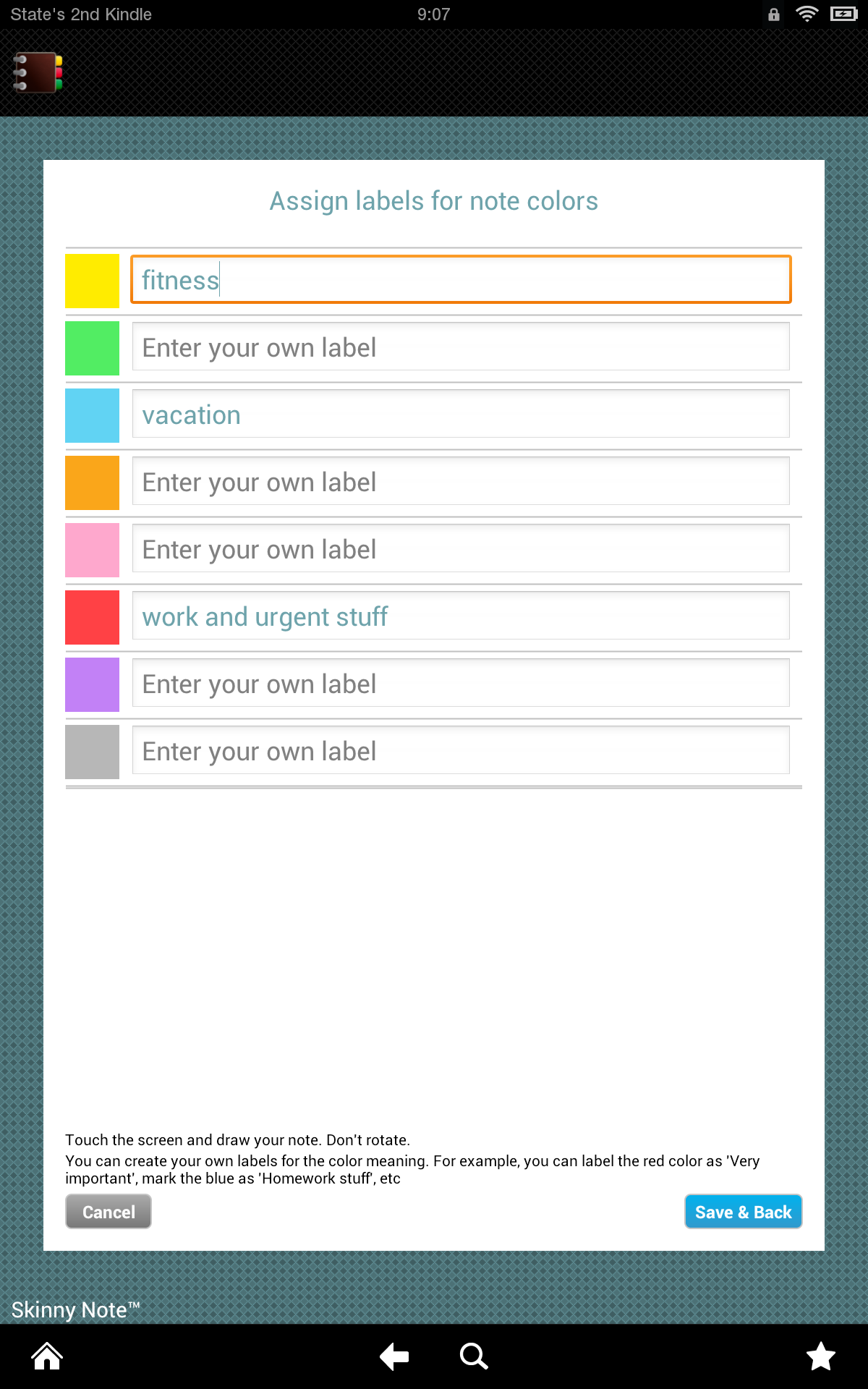Select the yellow color swatch
868x1389 pixels.
click(x=92, y=281)
